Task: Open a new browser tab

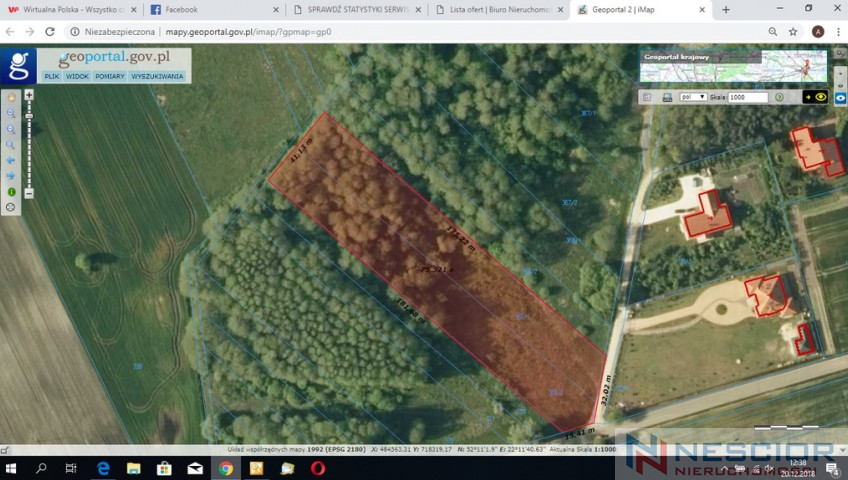Action: (x=726, y=10)
